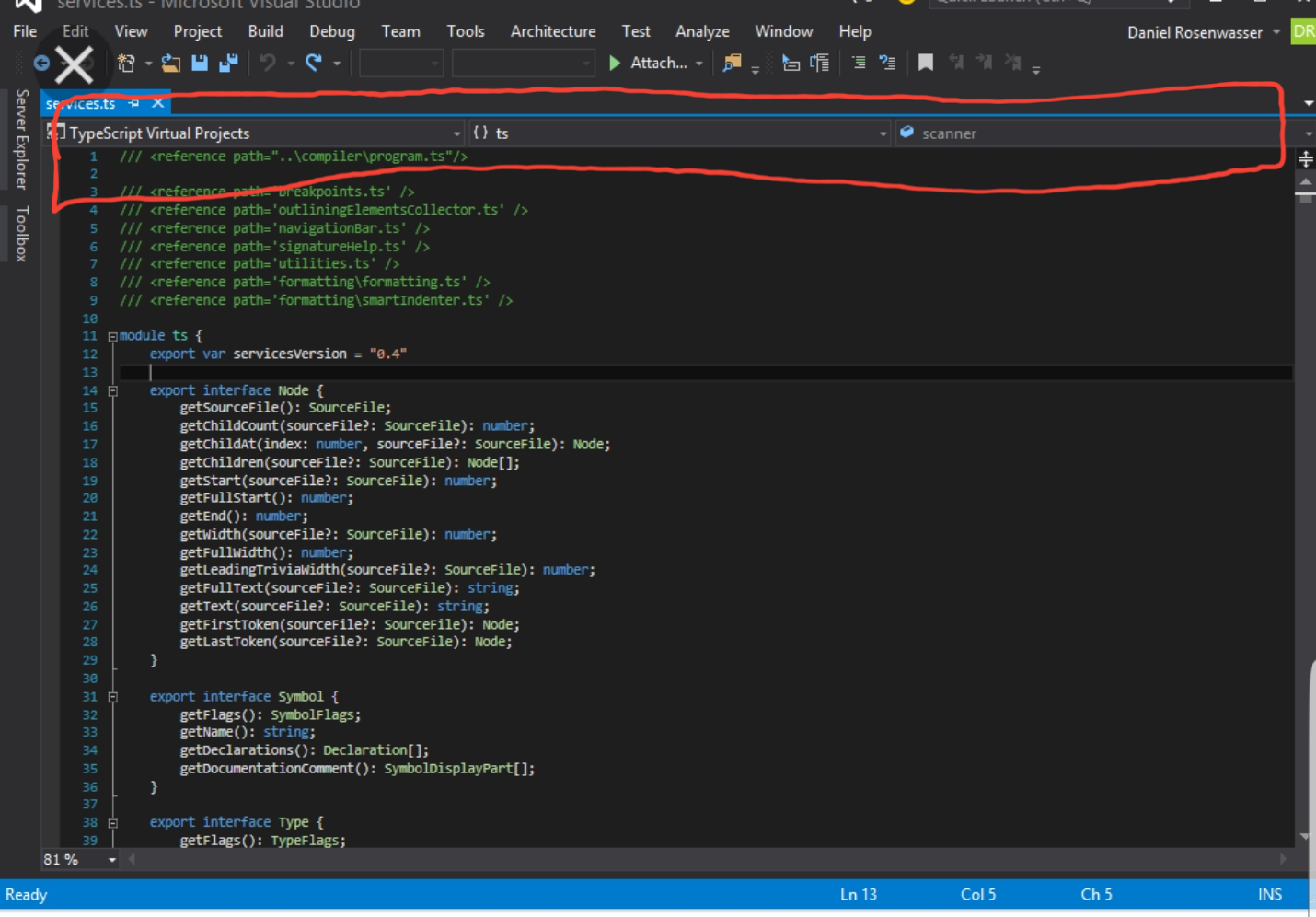The width and height of the screenshot is (1316, 917).
Task: Click horizontal scrollbar left arrow
Action: [132, 859]
